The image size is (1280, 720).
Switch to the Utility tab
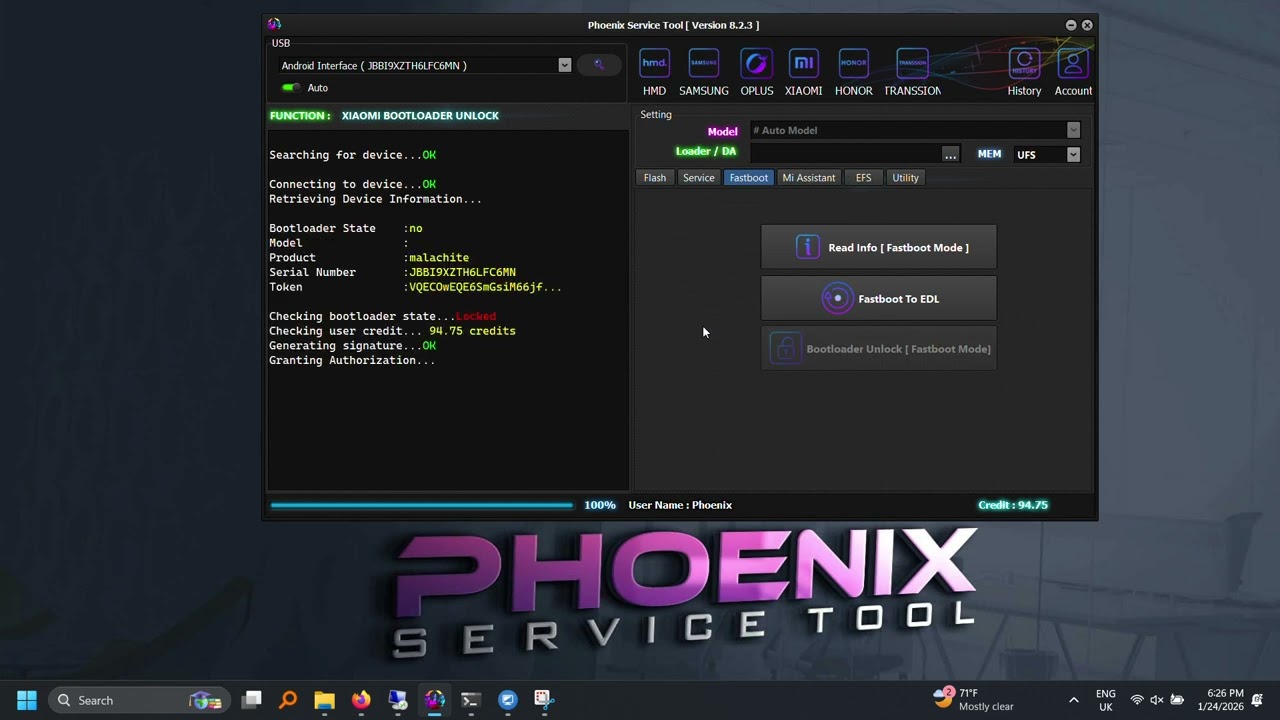coord(906,178)
